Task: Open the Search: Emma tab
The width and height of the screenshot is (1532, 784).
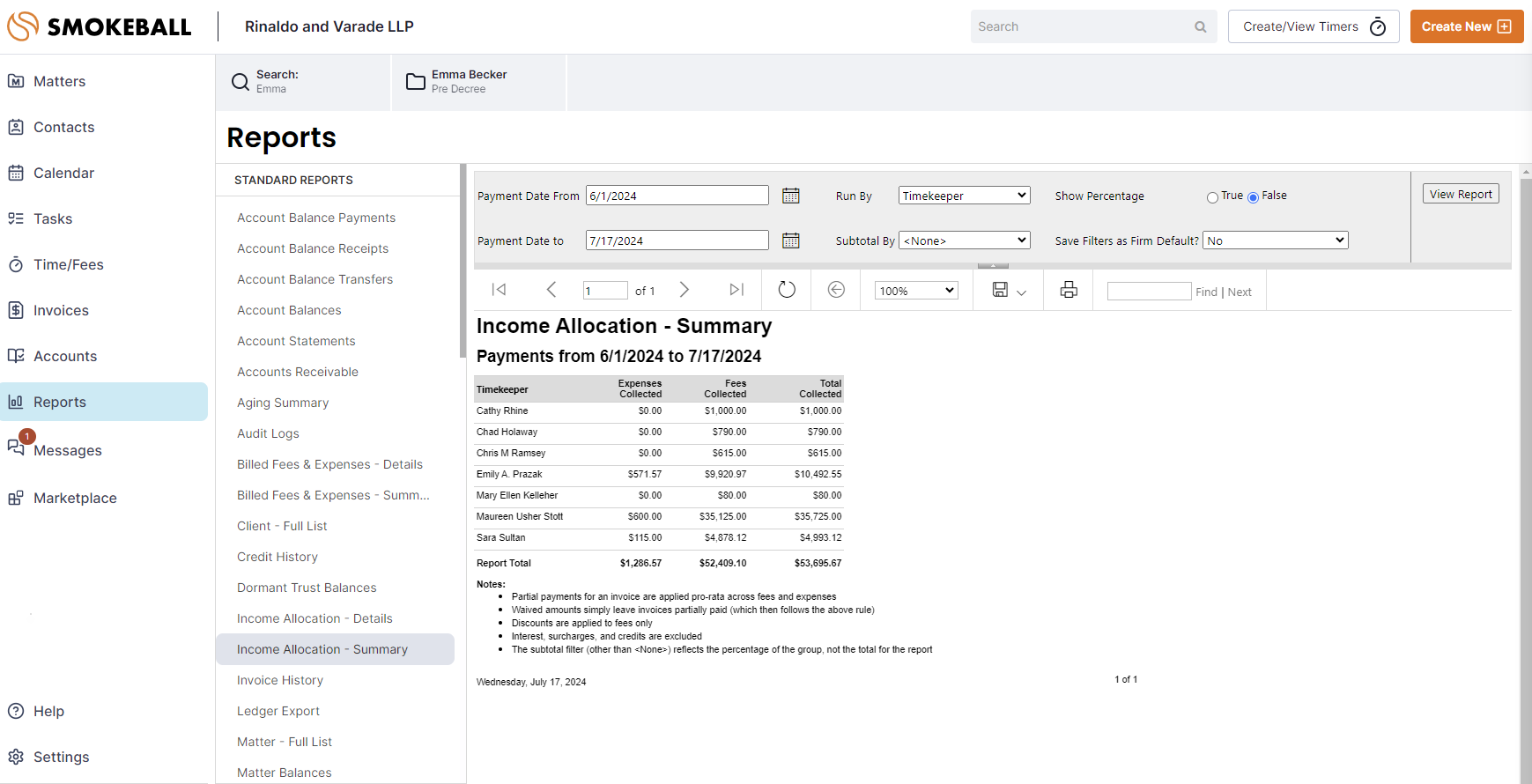Action: (x=303, y=82)
